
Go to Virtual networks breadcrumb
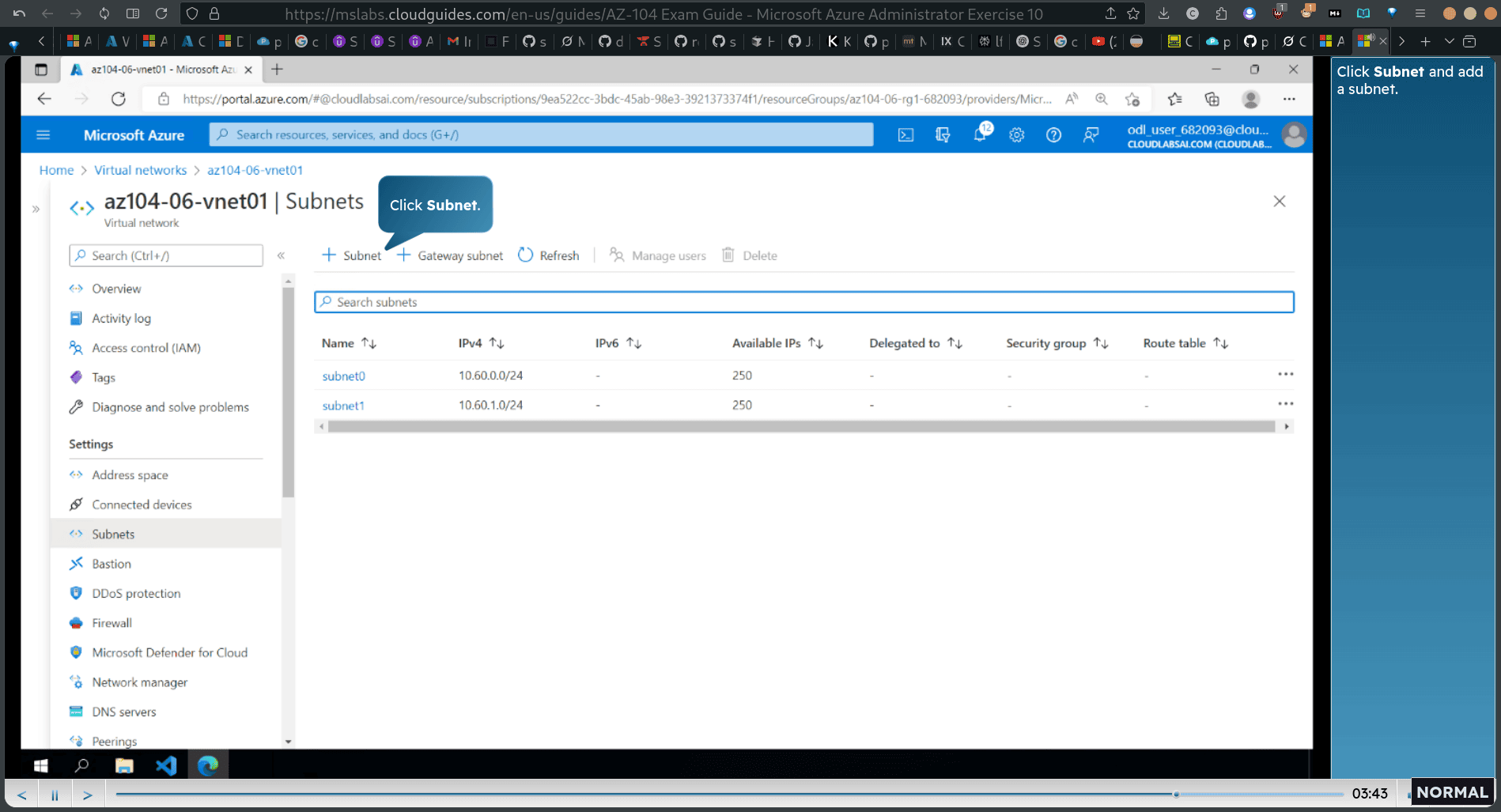[141, 170]
